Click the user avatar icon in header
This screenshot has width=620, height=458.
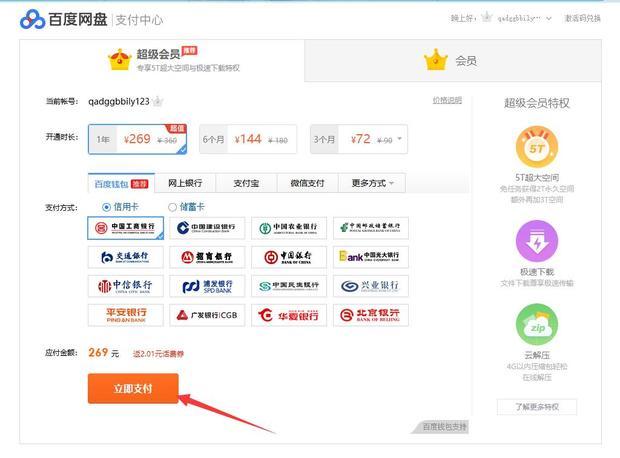pos(487,17)
